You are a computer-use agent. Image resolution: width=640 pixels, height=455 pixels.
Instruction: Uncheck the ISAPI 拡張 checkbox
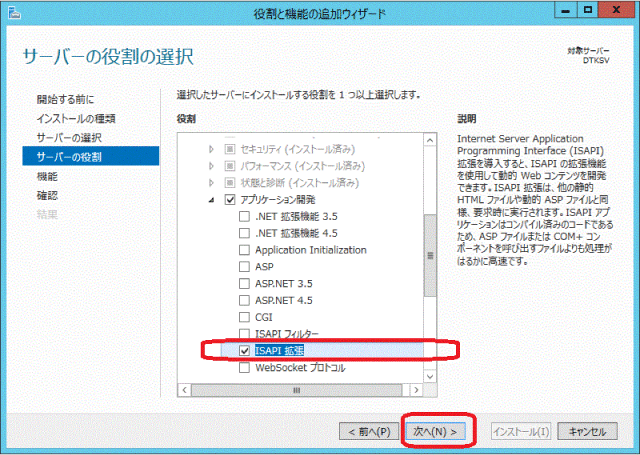tap(244, 351)
